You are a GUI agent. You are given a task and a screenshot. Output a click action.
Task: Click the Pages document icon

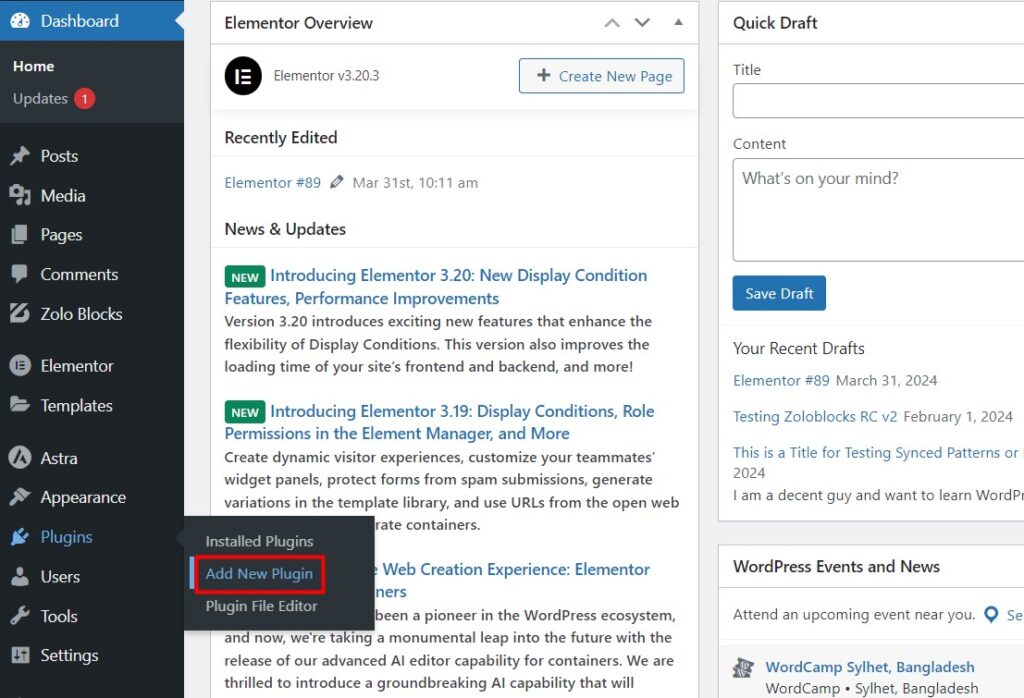20,234
